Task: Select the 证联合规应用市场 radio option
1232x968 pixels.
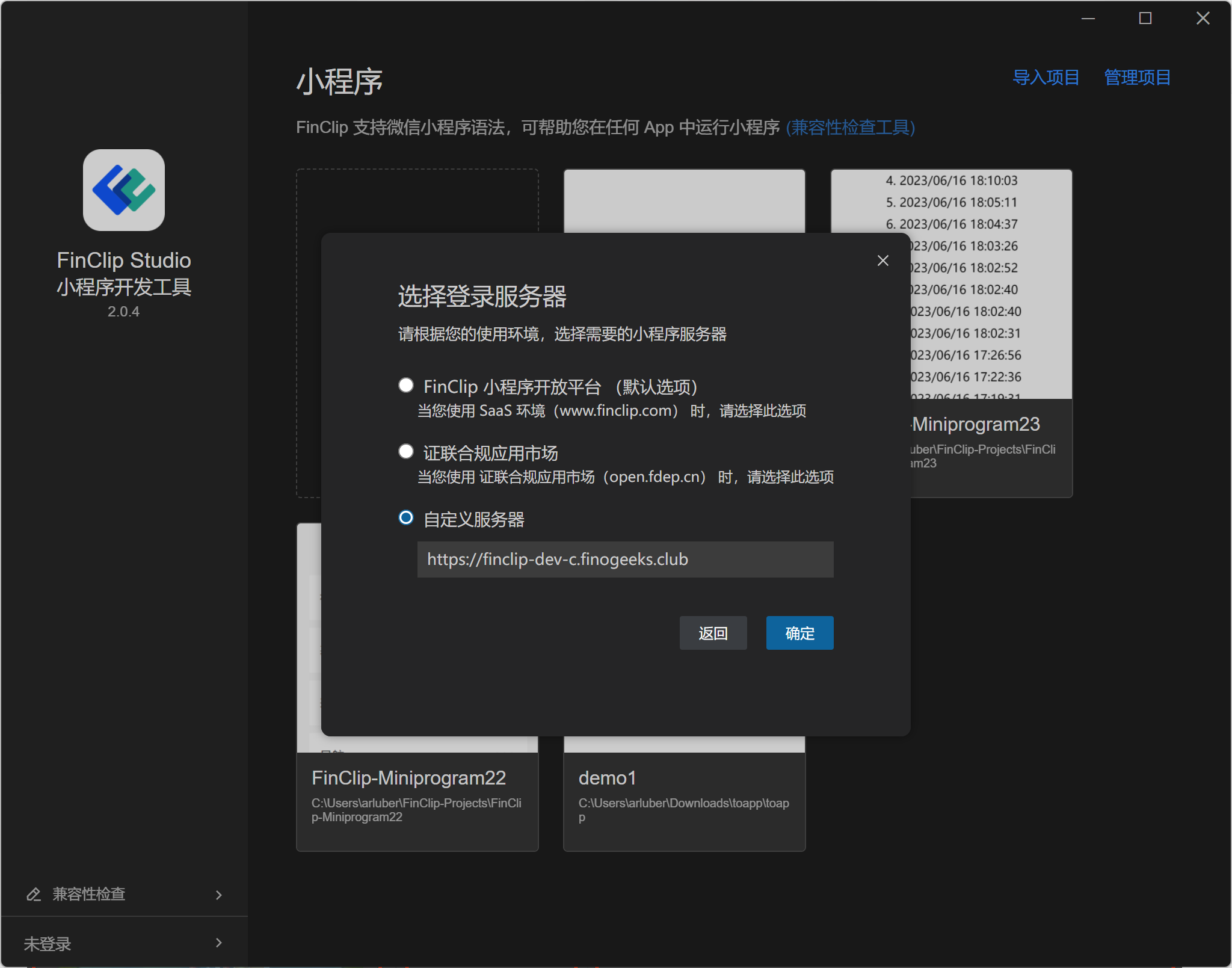Action: point(406,451)
